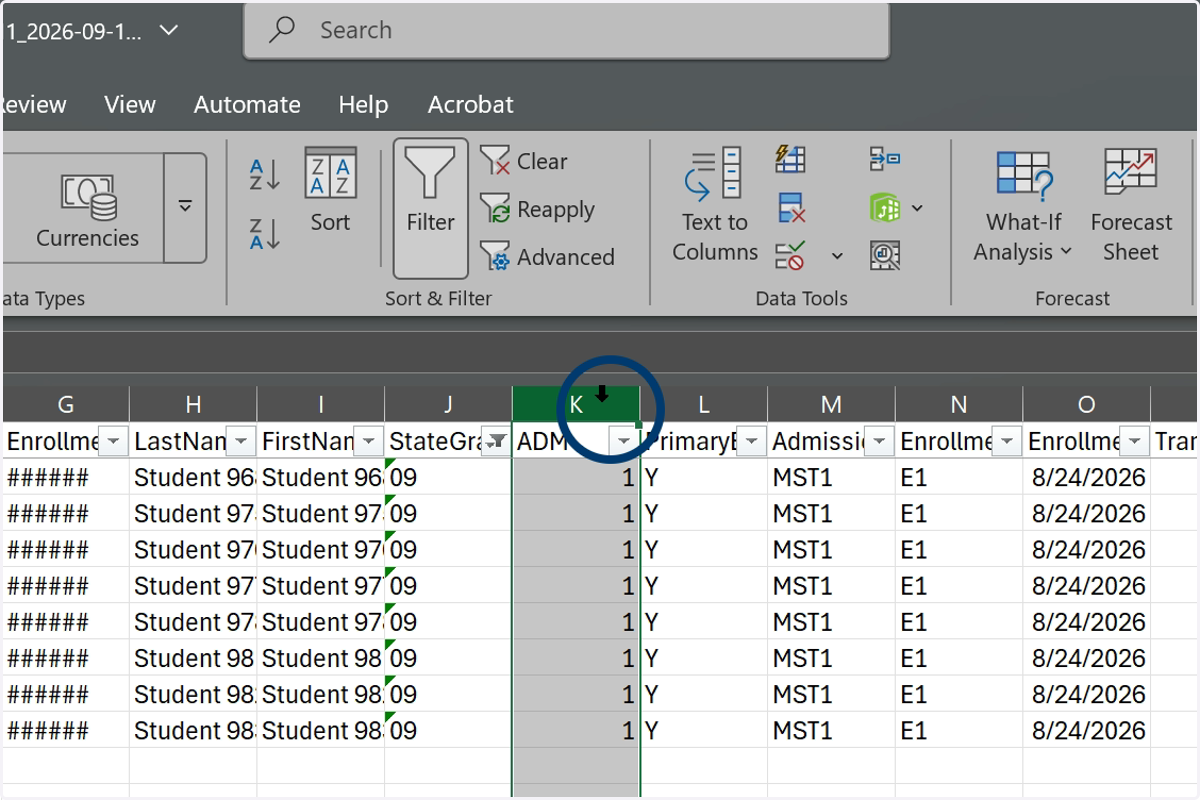1200x800 pixels.
Task: Open filter dropdown for column G Enrollme
Action: (x=114, y=441)
